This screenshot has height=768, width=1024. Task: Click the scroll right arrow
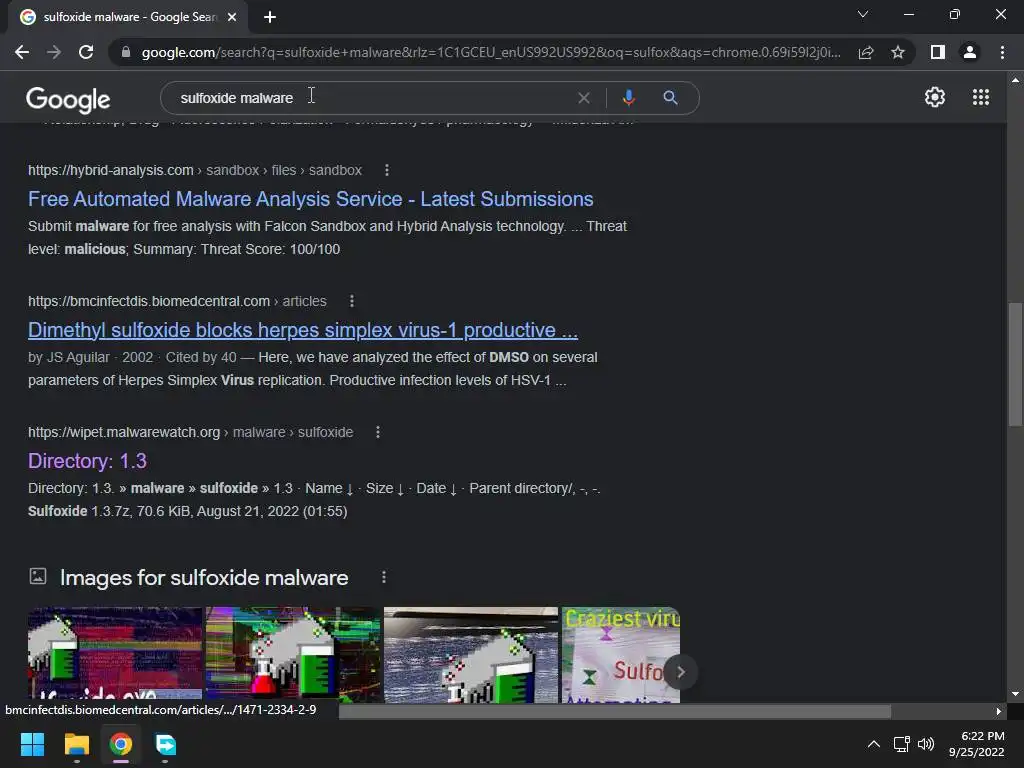click(x=999, y=711)
